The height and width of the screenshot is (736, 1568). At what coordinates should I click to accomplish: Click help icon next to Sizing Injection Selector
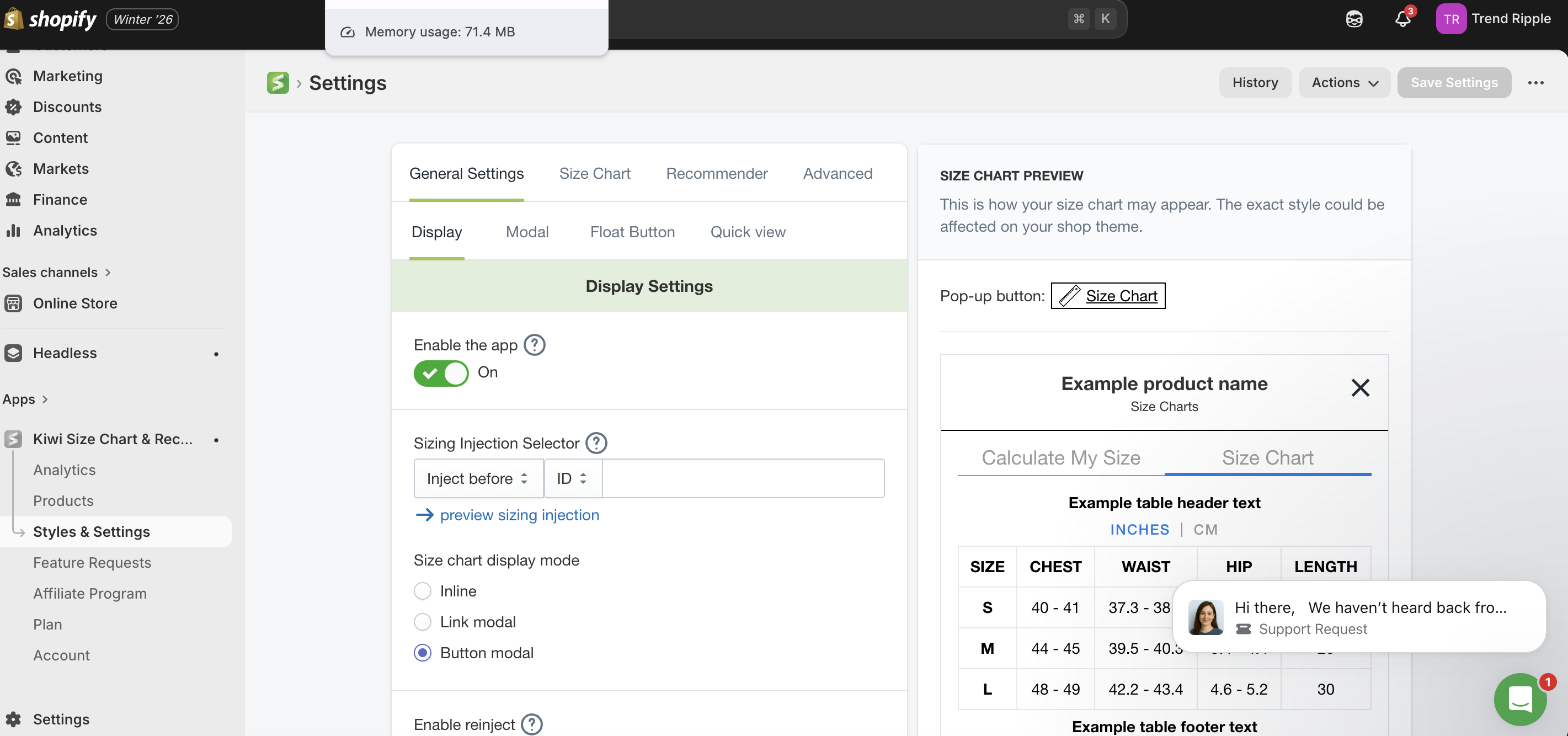[596, 443]
